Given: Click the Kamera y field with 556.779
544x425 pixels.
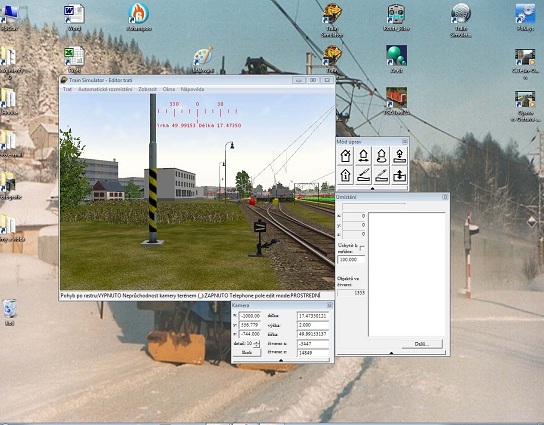Looking at the screenshot, I should [249, 325].
